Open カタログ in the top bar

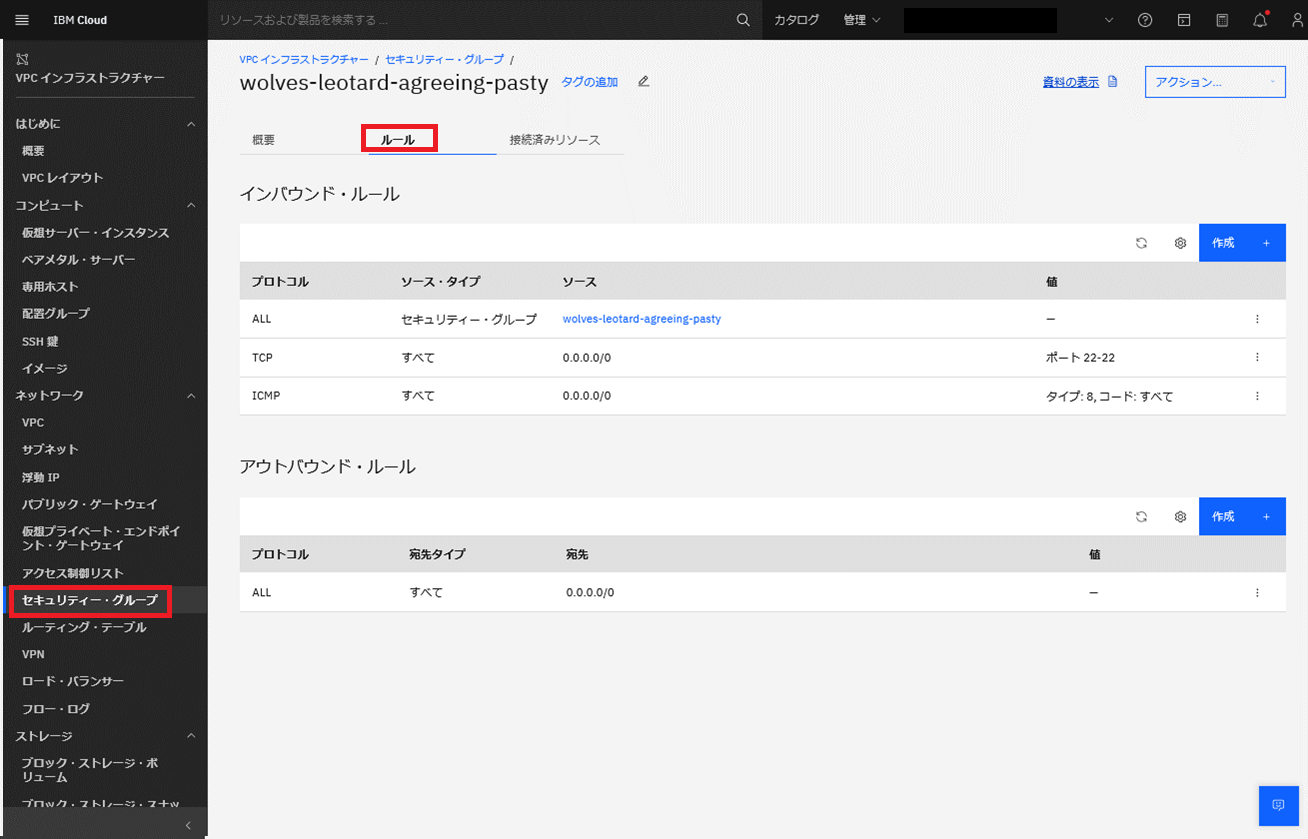point(796,20)
